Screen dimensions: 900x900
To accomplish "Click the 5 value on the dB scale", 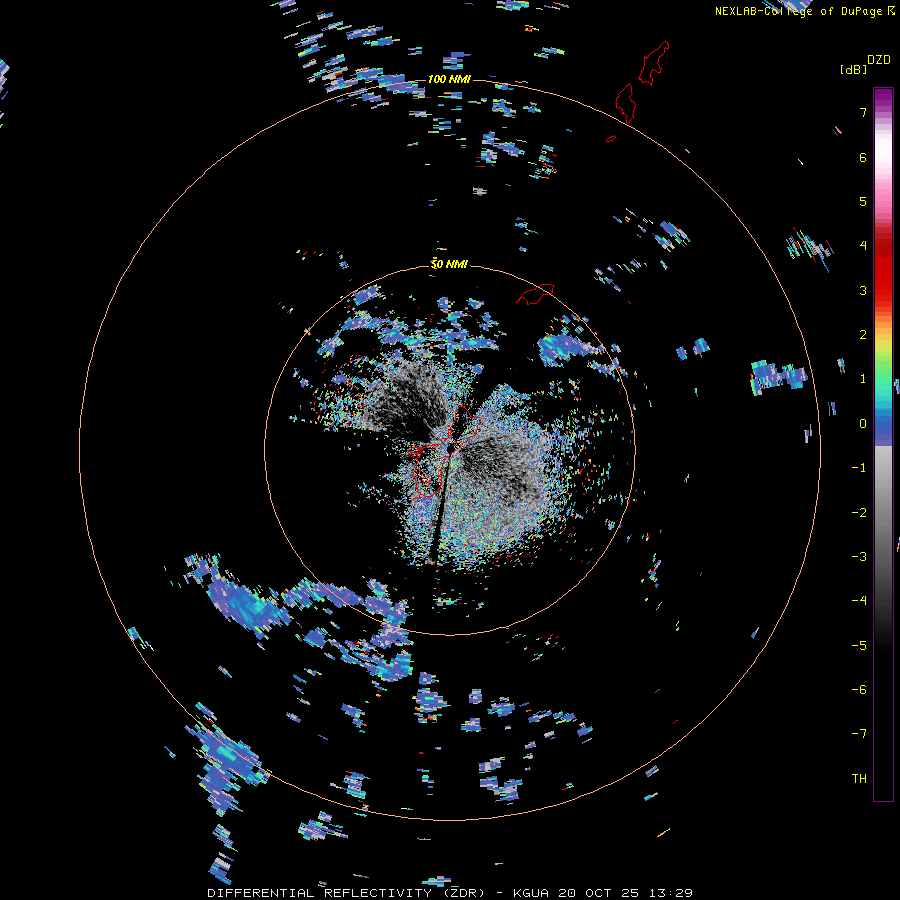I will tap(863, 201).
